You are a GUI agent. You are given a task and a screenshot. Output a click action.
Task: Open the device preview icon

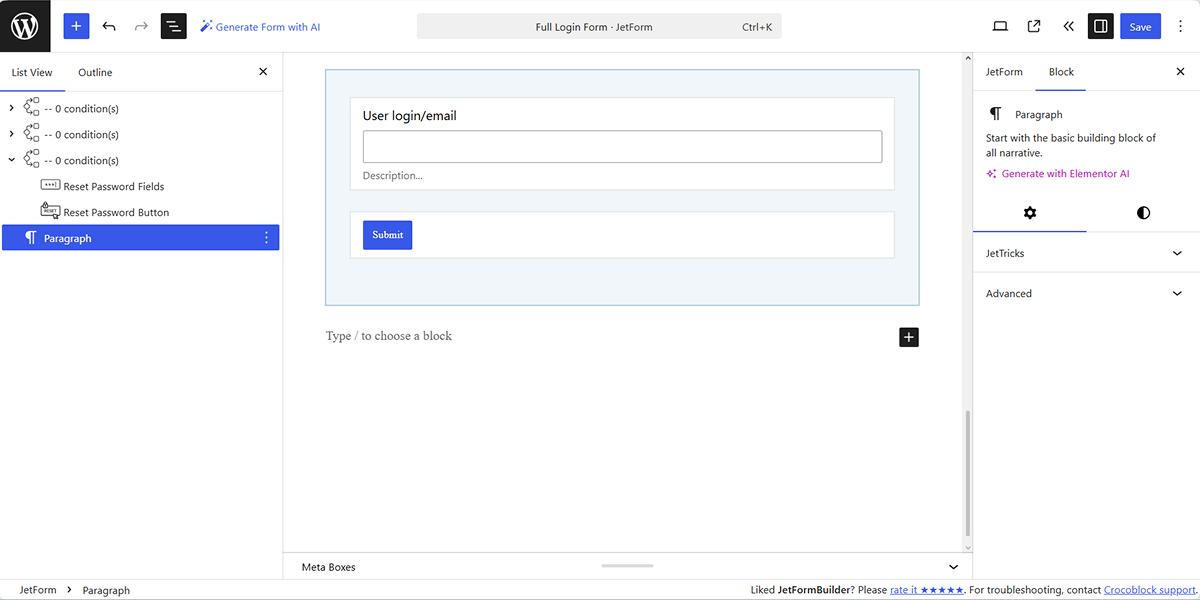pyautogui.click(x=1000, y=26)
